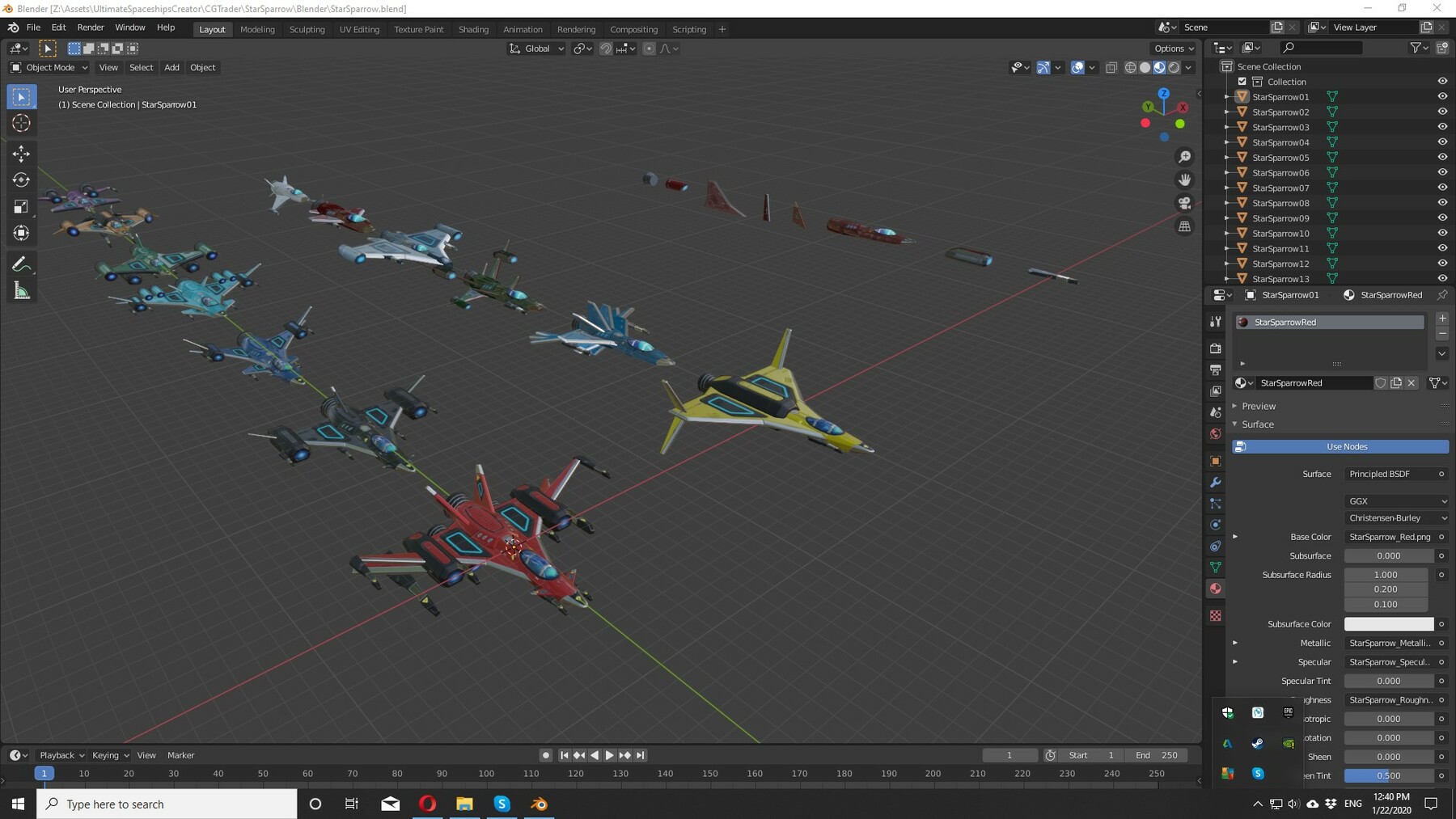Open the Render properties tab
The width and height of the screenshot is (1456, 819).
coord(1216,348)
